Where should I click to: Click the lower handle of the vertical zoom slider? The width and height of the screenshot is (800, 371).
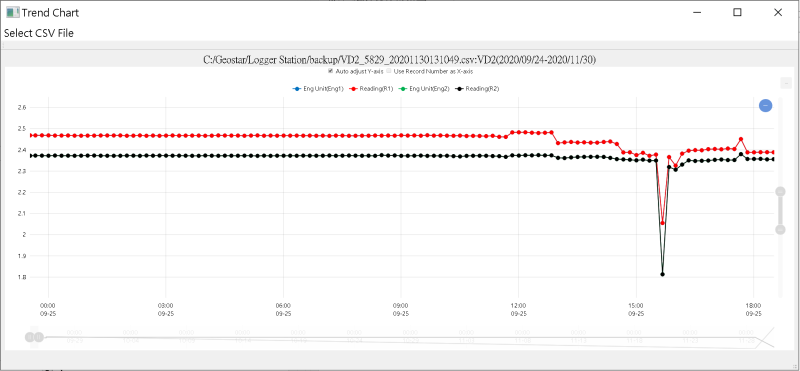780,230
